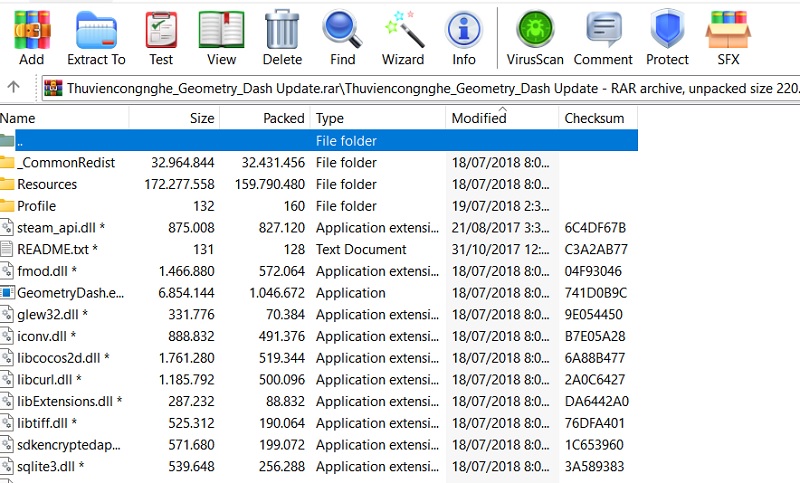The height and width of the screenshot is (483, 800).
Task: Click the steam_api.dll file icon
Action: coord(7,227)
